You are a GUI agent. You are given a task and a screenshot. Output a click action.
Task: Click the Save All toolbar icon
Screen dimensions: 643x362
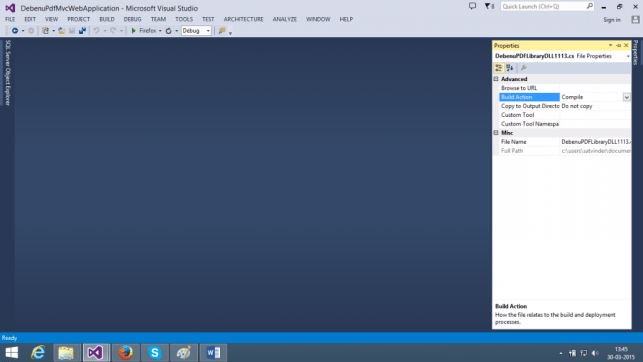pyautogui.click(x=82, y=31)
